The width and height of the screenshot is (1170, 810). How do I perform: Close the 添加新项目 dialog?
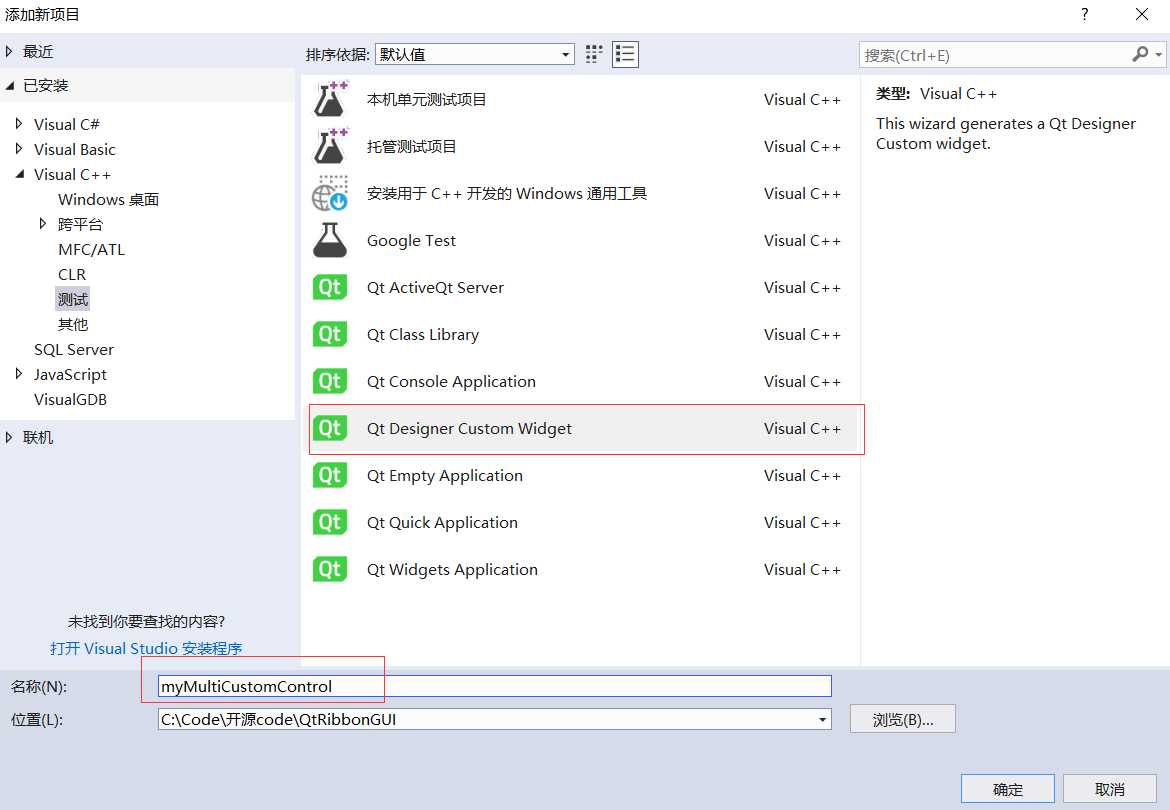[1142, 14]
